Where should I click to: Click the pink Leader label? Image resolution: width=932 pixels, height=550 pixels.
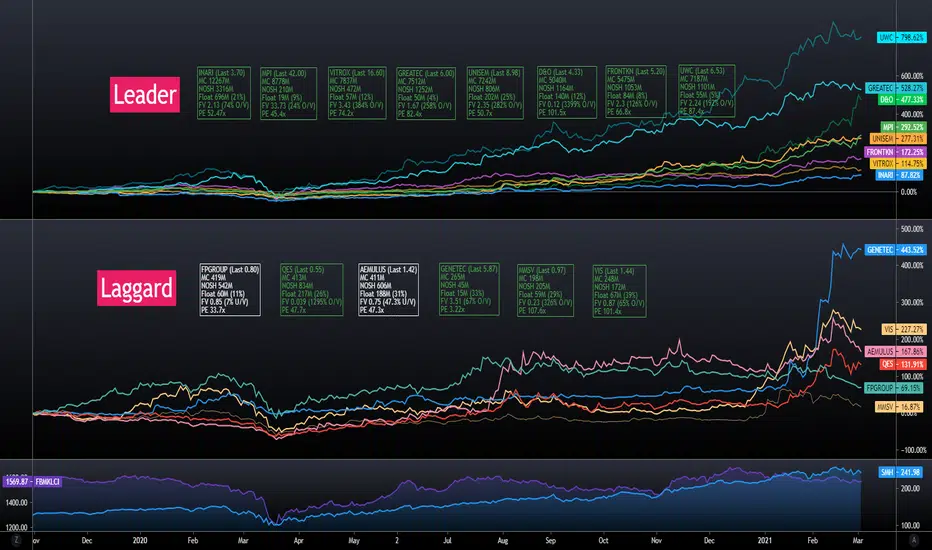144,94
